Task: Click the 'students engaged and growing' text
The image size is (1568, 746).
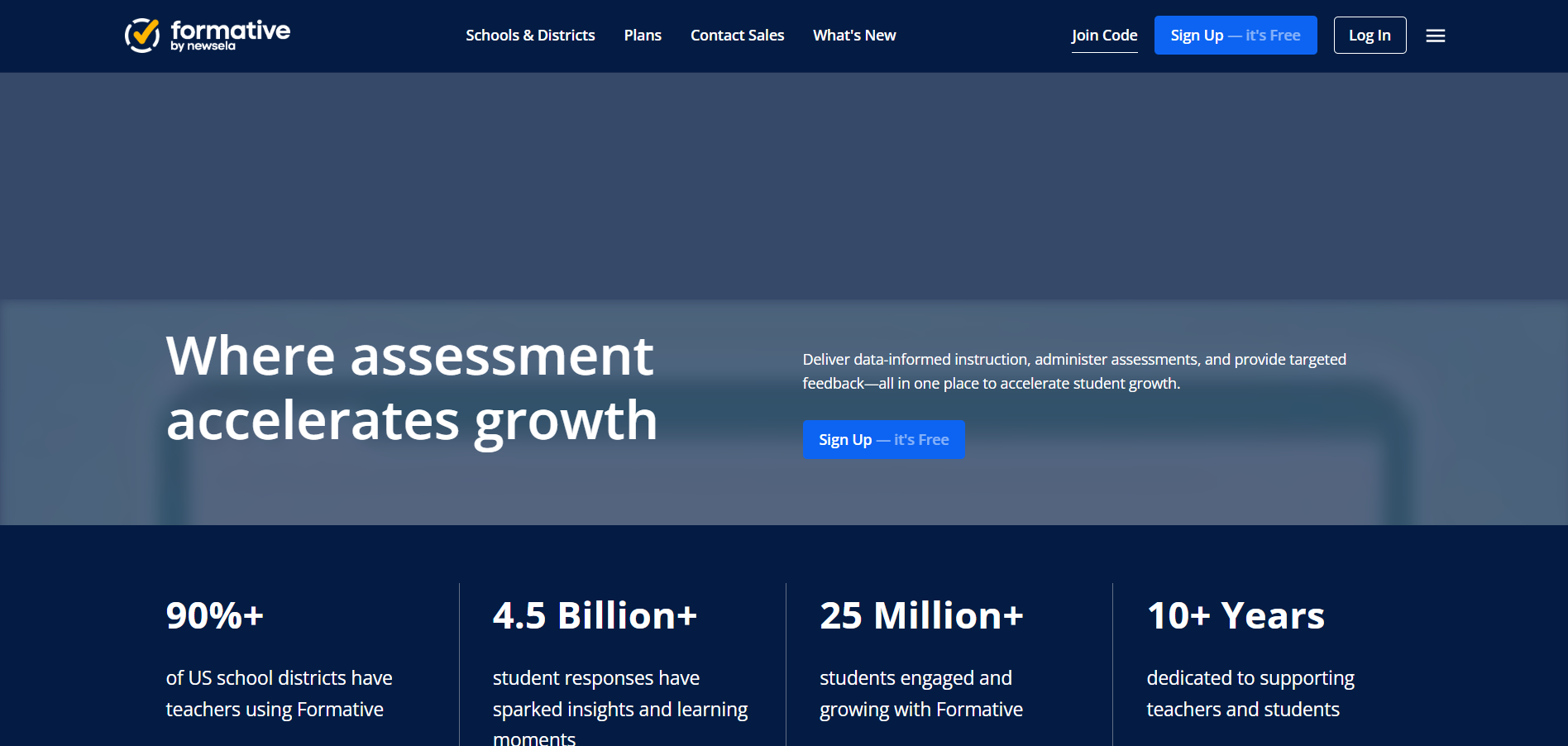Action: (920, 693)
